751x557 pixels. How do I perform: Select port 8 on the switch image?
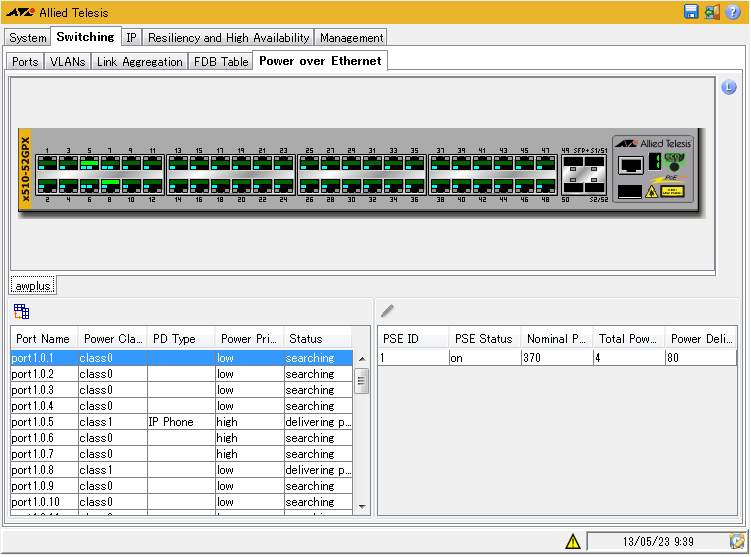click(111, 185)
